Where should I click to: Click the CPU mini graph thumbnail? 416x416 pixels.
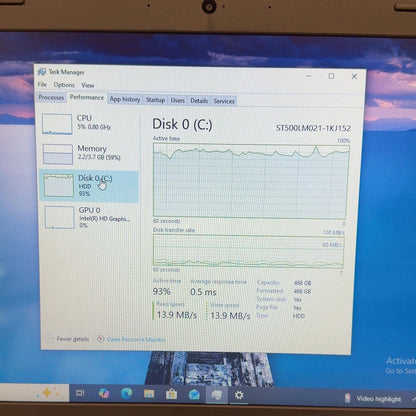click(57, 124)
